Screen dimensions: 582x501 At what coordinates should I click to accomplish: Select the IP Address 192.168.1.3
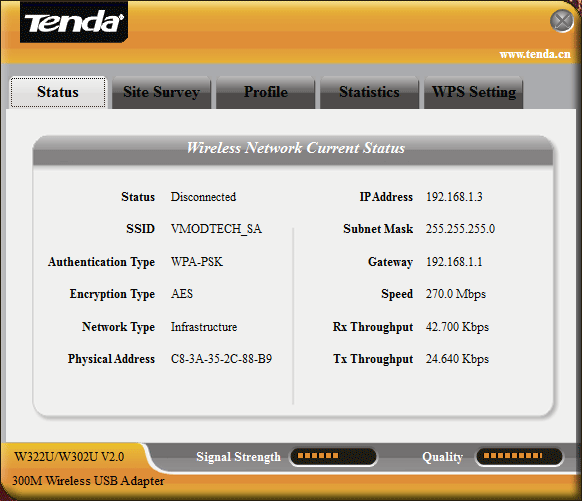tap(454, 197)
